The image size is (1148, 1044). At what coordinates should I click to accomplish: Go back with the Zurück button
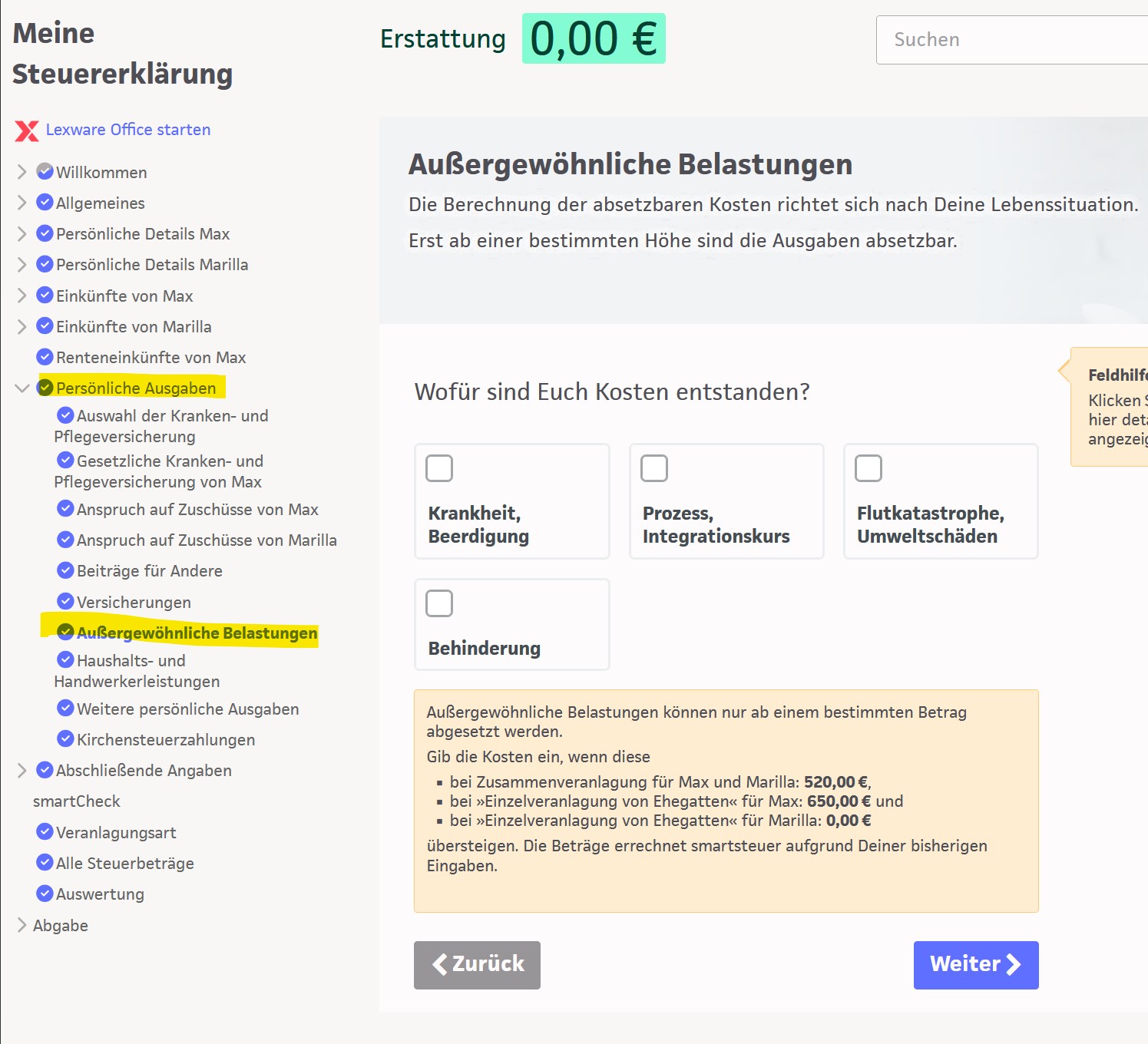coord(477,965)
